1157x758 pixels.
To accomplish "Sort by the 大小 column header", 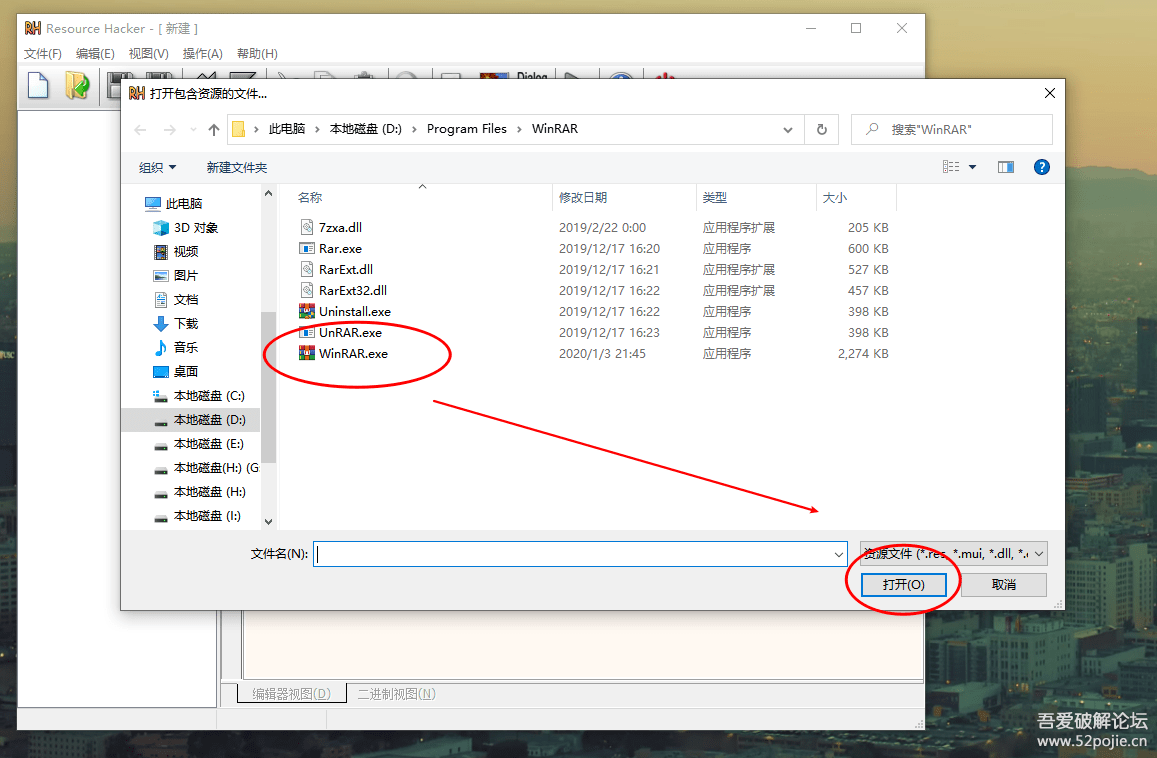I will (x=835, y=198).
